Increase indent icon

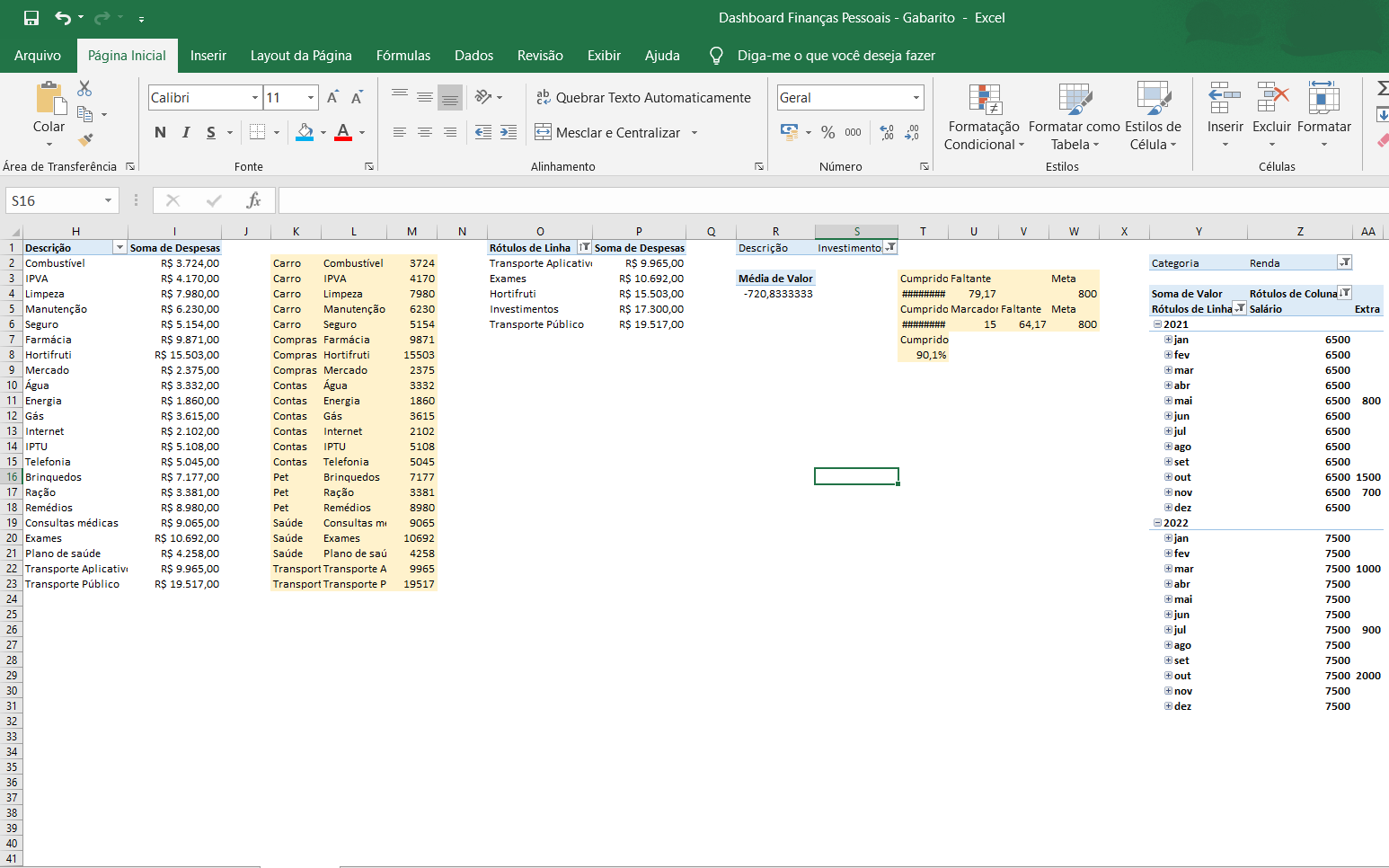pyautogui.click(x=509, y=132)
